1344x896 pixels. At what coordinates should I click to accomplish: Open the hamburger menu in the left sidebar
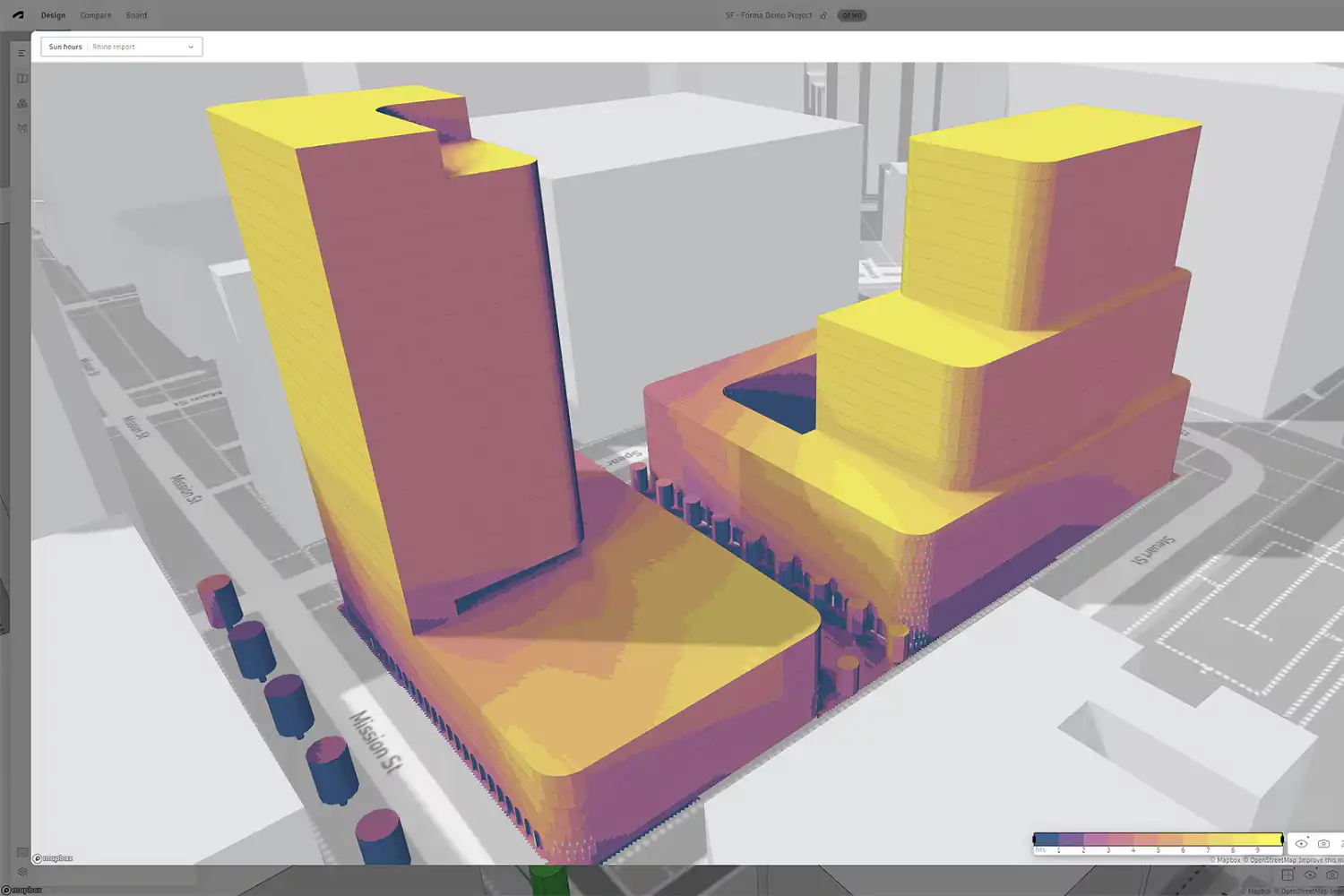click(x=21, y=52)
